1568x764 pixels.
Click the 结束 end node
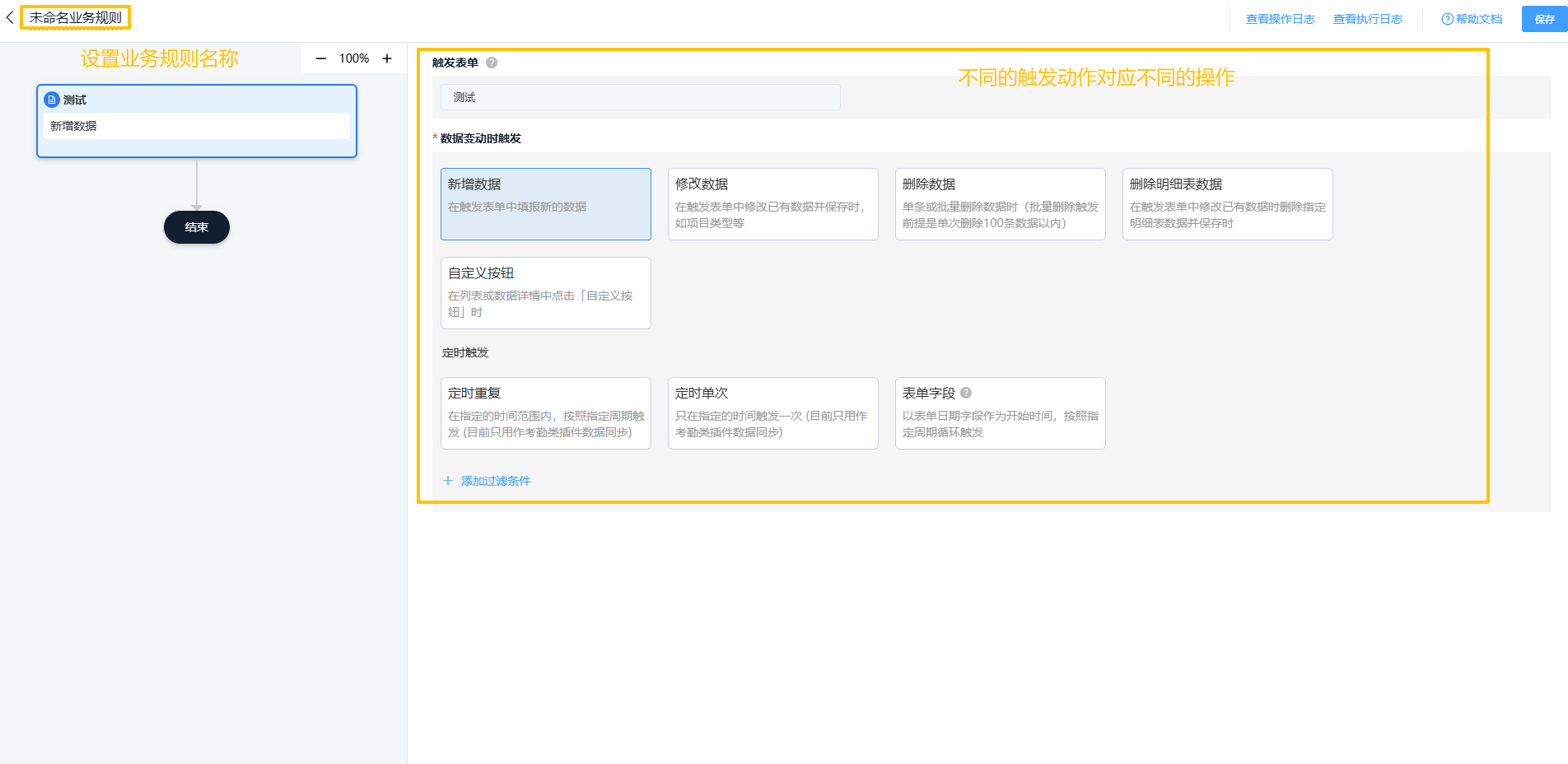(197, 227)
